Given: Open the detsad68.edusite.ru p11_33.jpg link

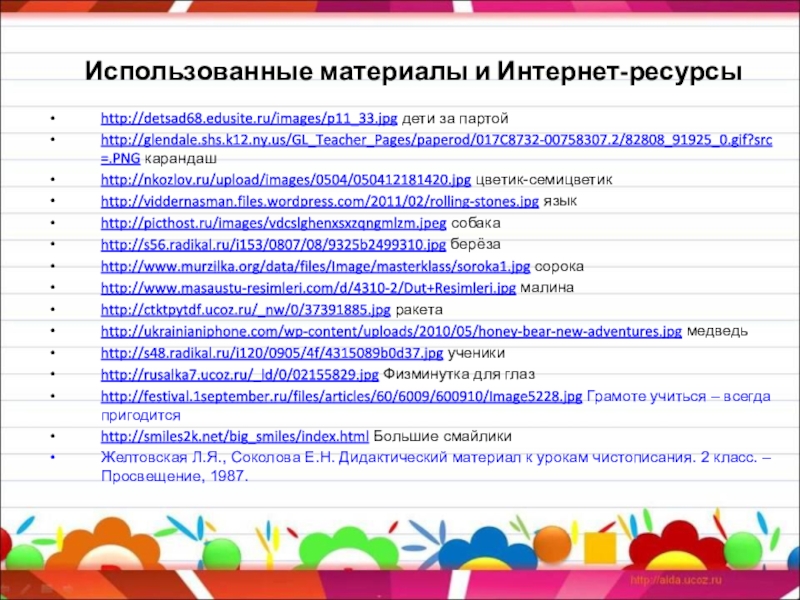Looking at the screenshot, I should tap(249, 118).
